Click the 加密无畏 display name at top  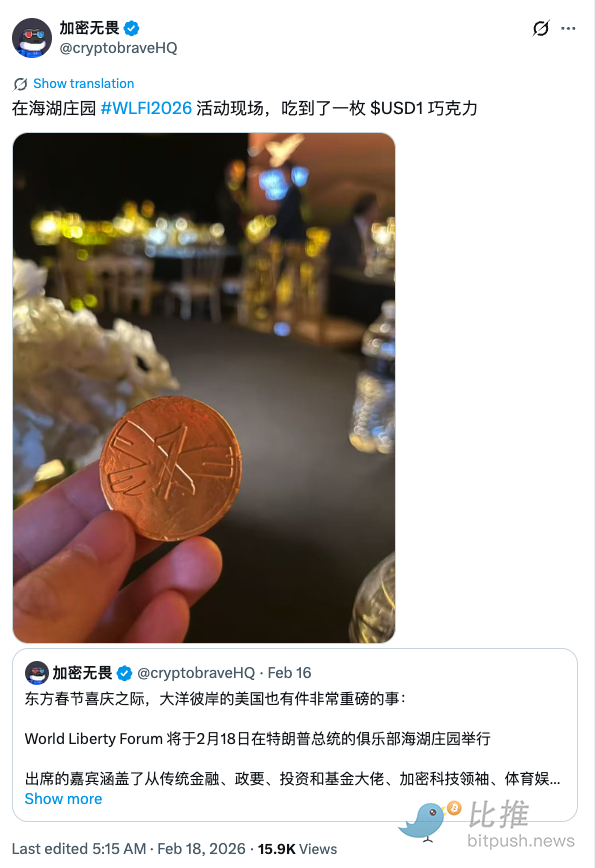coord(89,28)
